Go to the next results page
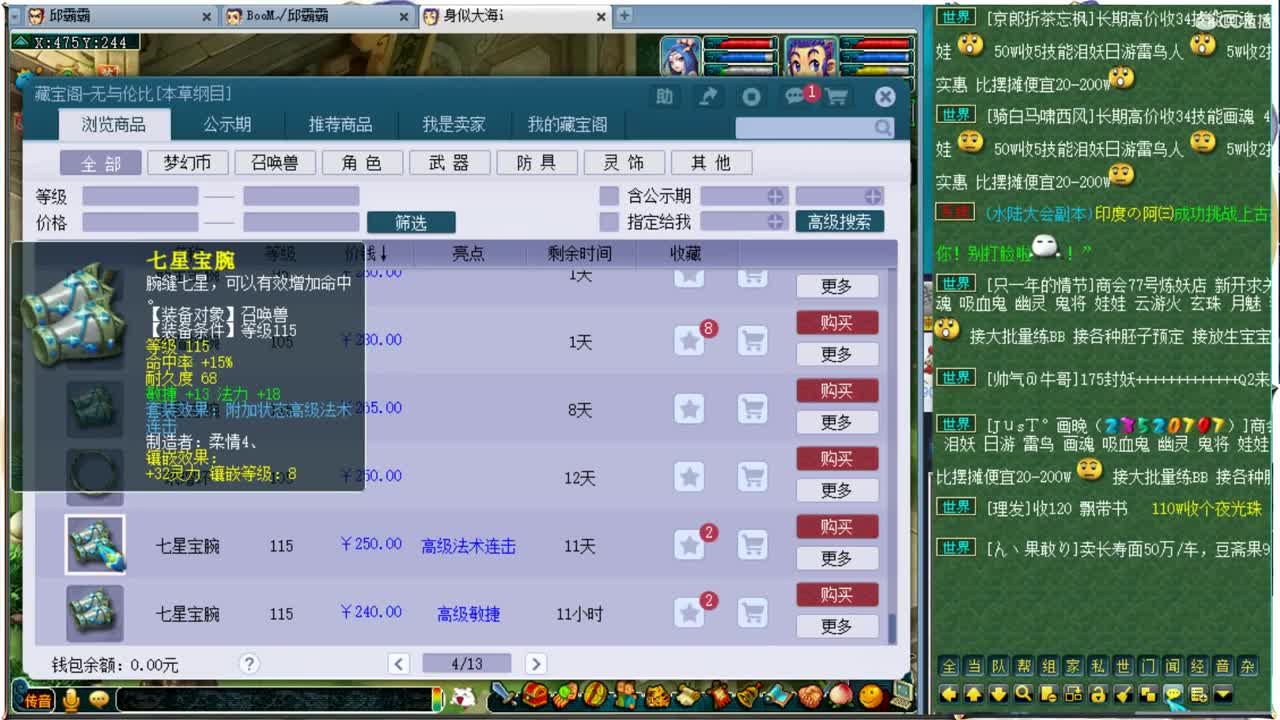The image size is (1280, 720). (x=536, y=663)
